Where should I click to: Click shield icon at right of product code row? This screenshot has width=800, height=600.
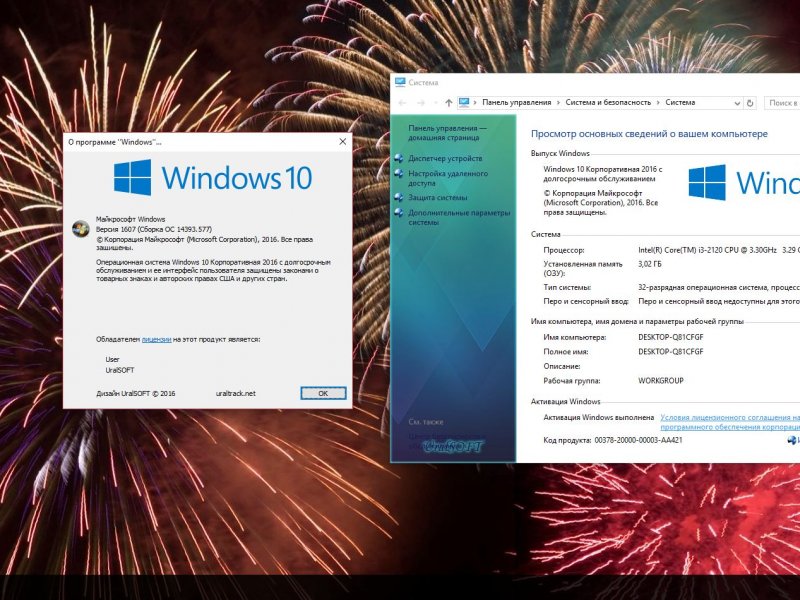click(x=792, y=440)
